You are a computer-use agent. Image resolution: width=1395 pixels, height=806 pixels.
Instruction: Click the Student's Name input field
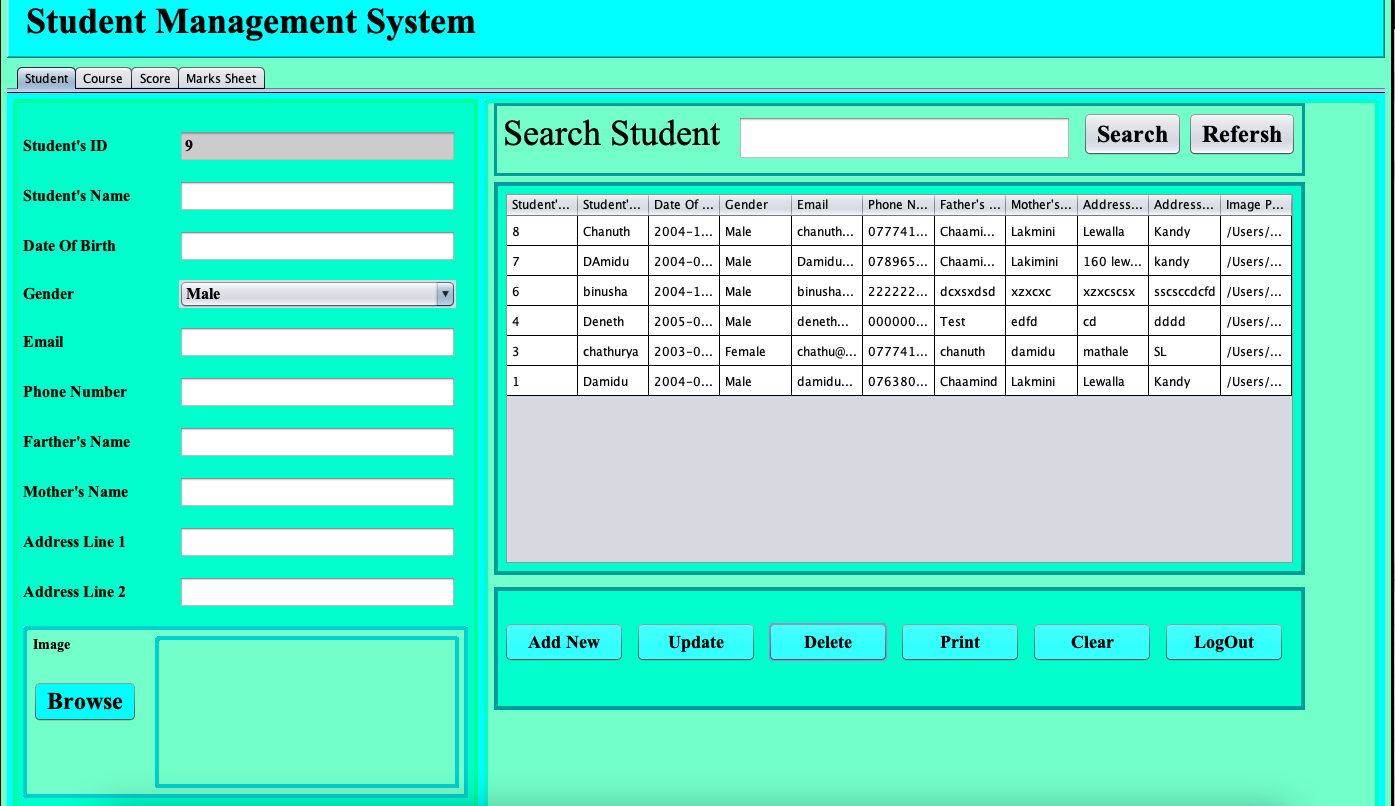pos(317,196)
